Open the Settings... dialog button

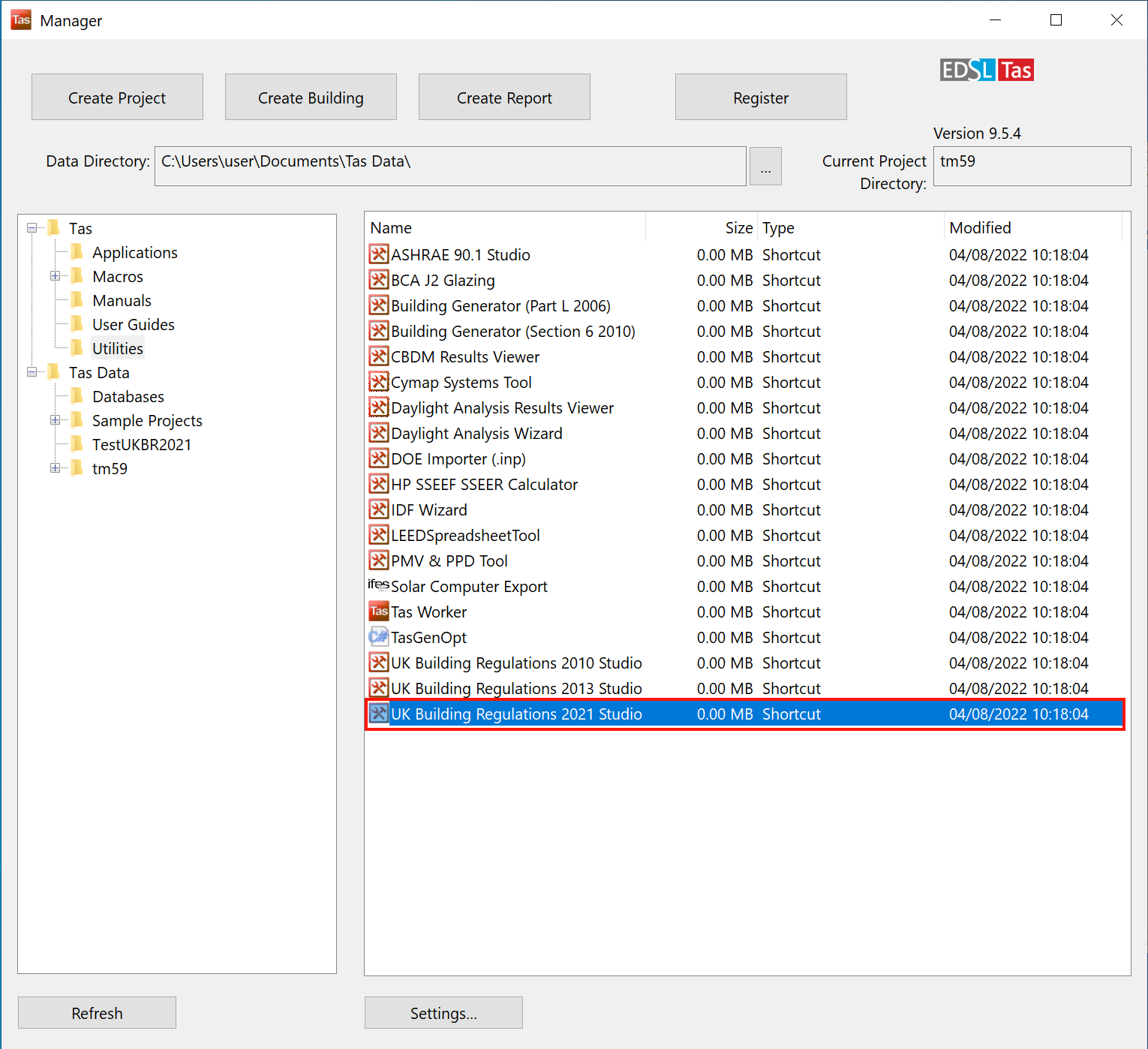click(443, 1013)
